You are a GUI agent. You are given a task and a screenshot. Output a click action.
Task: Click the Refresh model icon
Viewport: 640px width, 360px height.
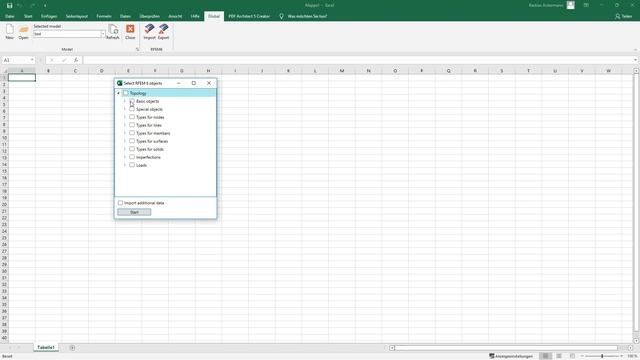pyautogui.click(x=113, y=29)
